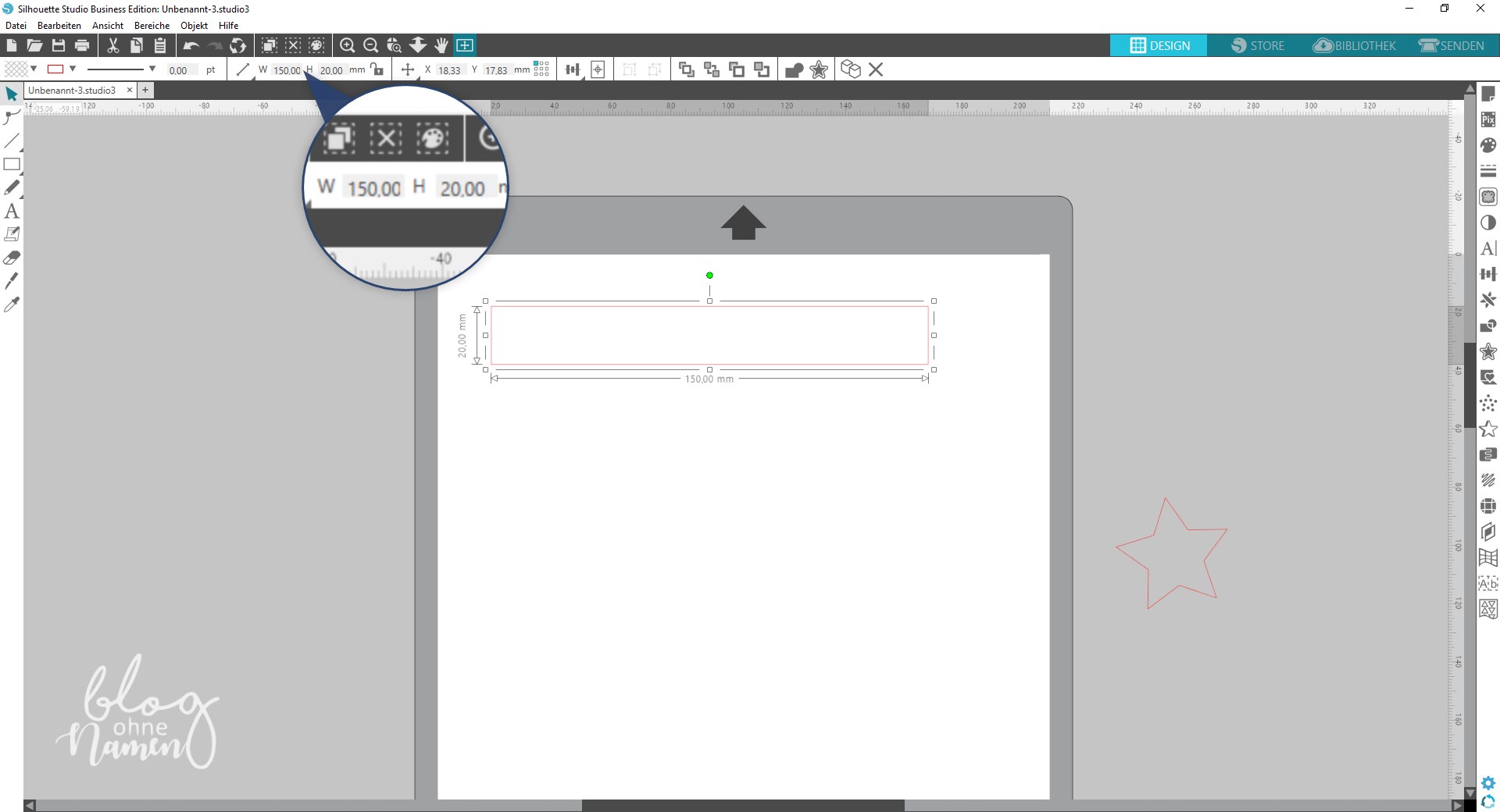Choose a reference point in the anchor grid
Screen dimensions: 1500x812
pos(541,69)
